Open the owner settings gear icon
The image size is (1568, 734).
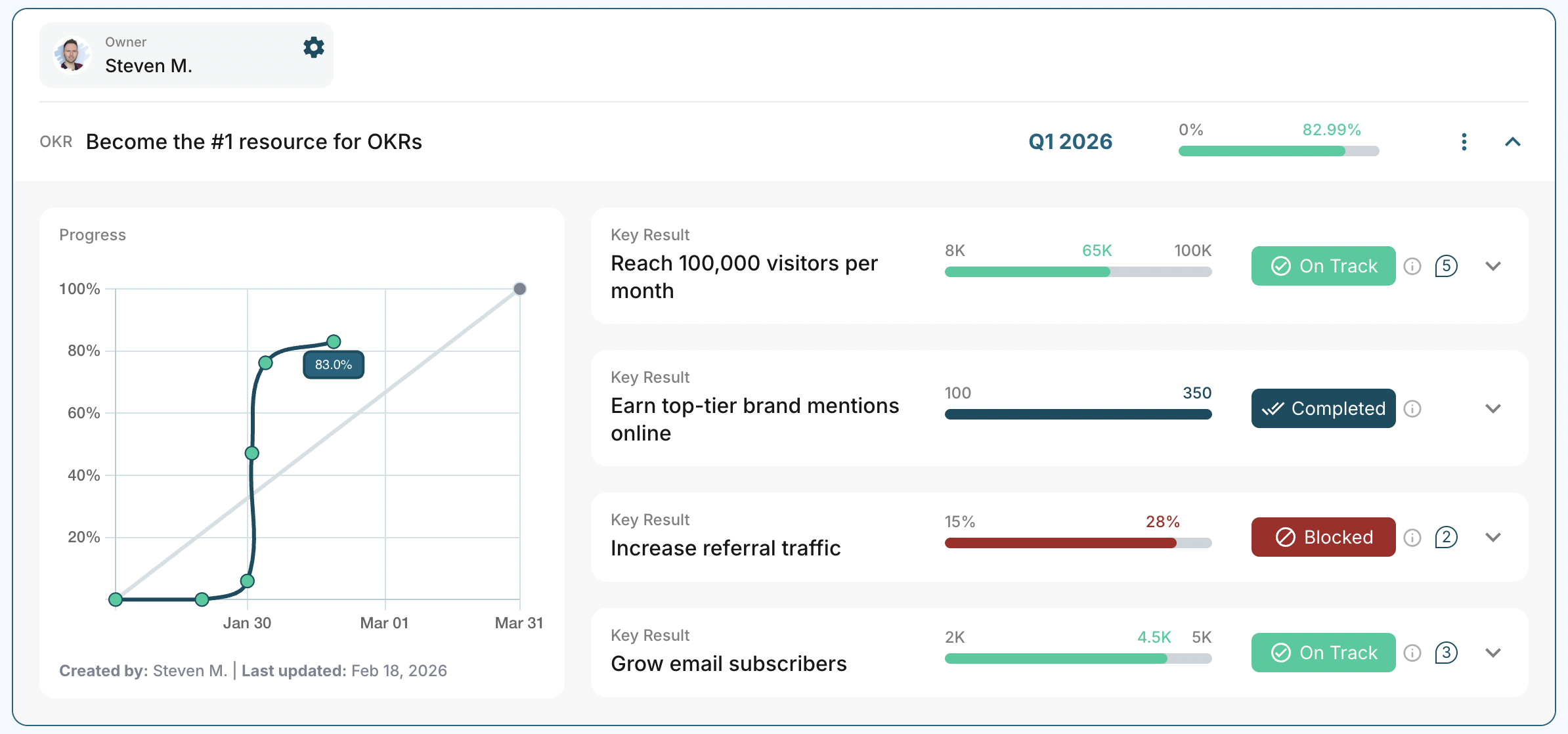313,47
